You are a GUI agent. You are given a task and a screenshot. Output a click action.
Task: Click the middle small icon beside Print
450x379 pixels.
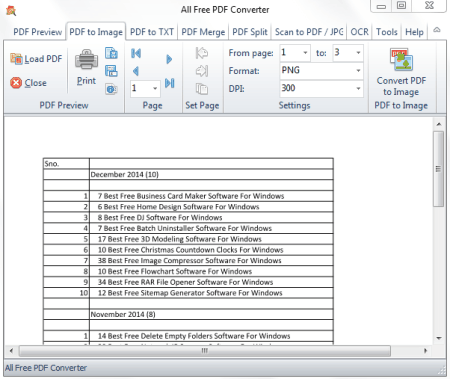click(x=111, y=71)
